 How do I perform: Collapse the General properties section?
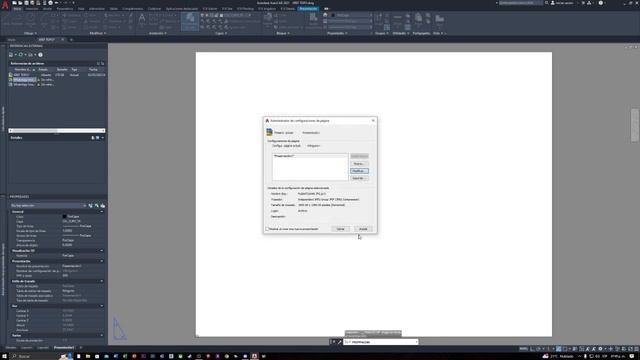102,212
